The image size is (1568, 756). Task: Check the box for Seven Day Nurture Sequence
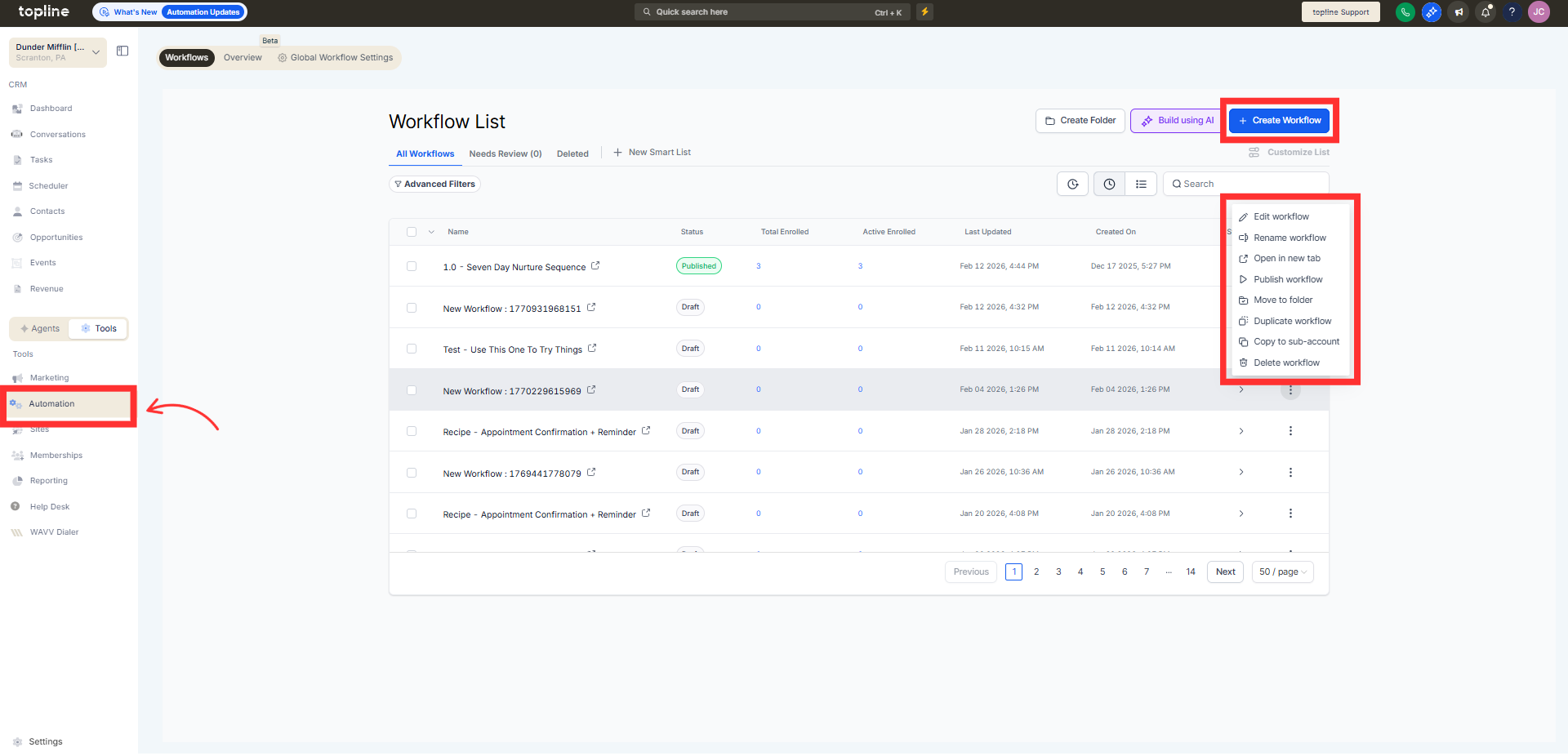(412, 267)
